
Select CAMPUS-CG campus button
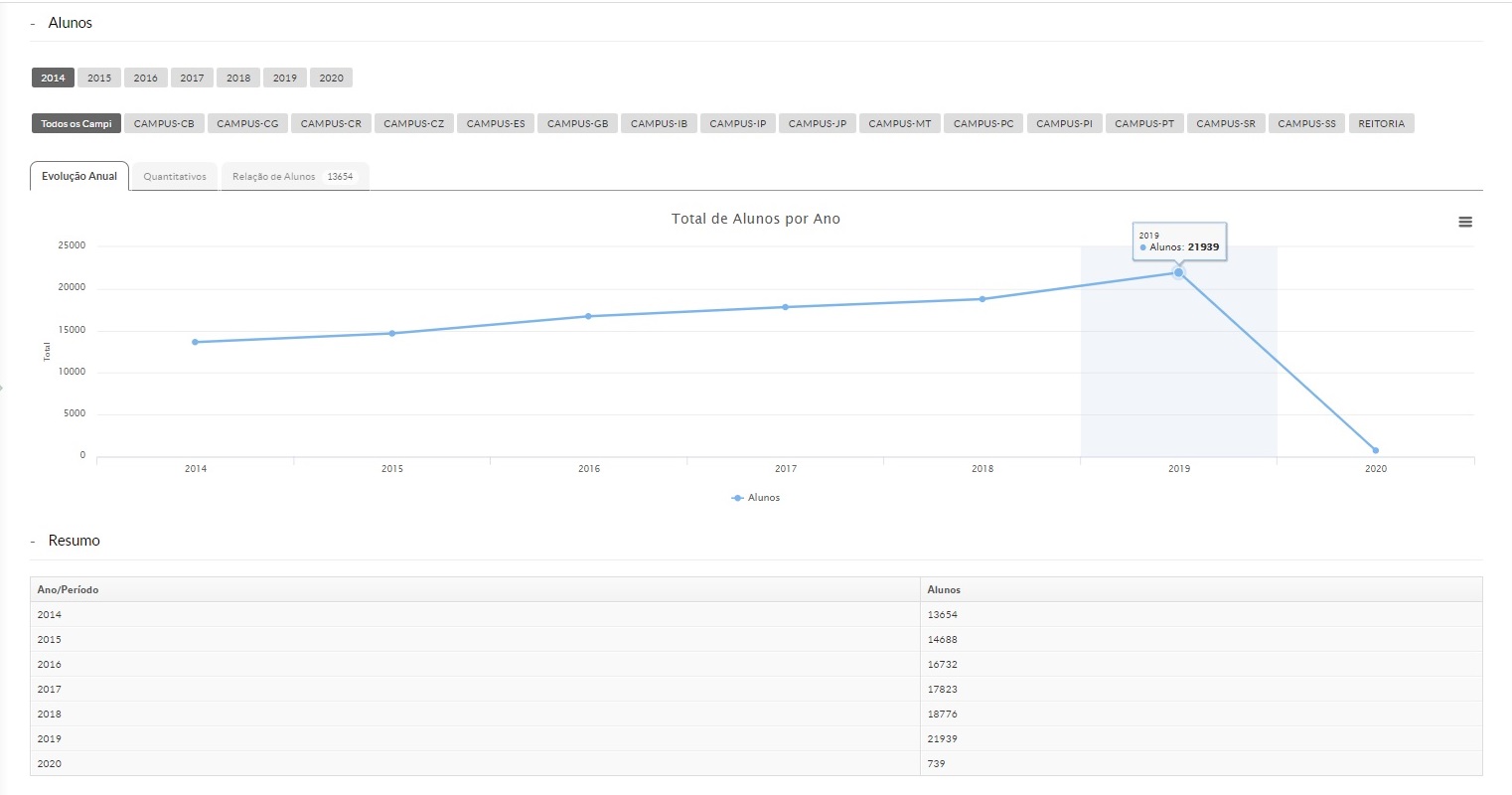point(247,124)
